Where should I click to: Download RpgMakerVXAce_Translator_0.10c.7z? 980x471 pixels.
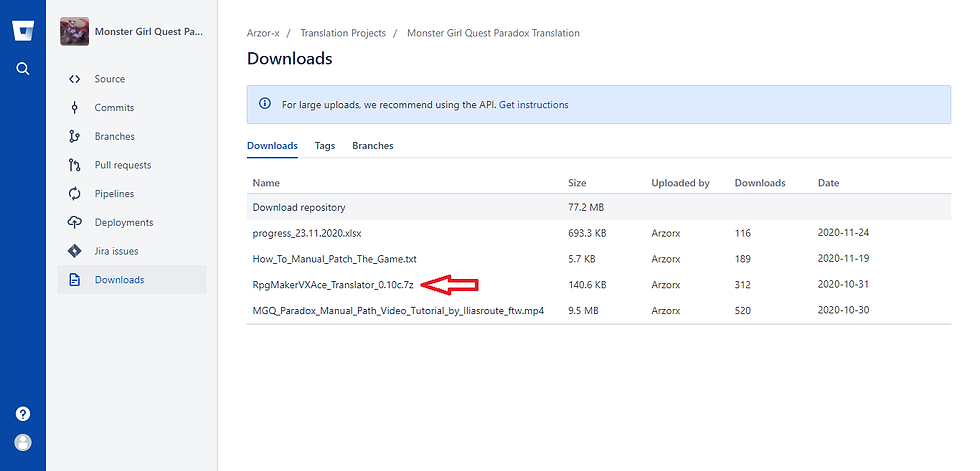[x=333, y=285]
